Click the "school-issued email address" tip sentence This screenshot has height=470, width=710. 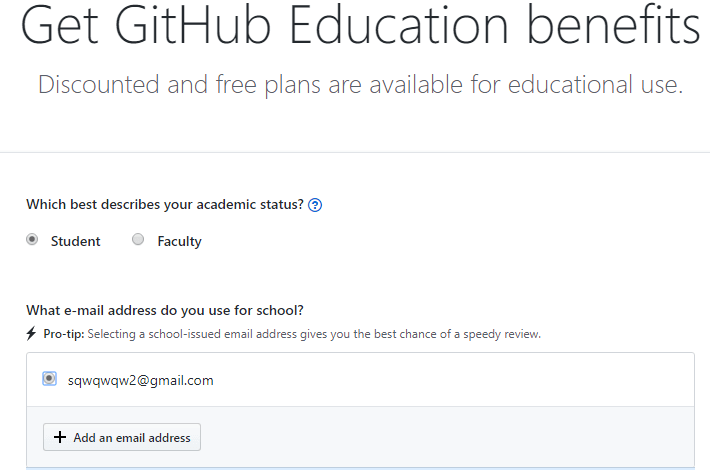click(x=314, y=334)
